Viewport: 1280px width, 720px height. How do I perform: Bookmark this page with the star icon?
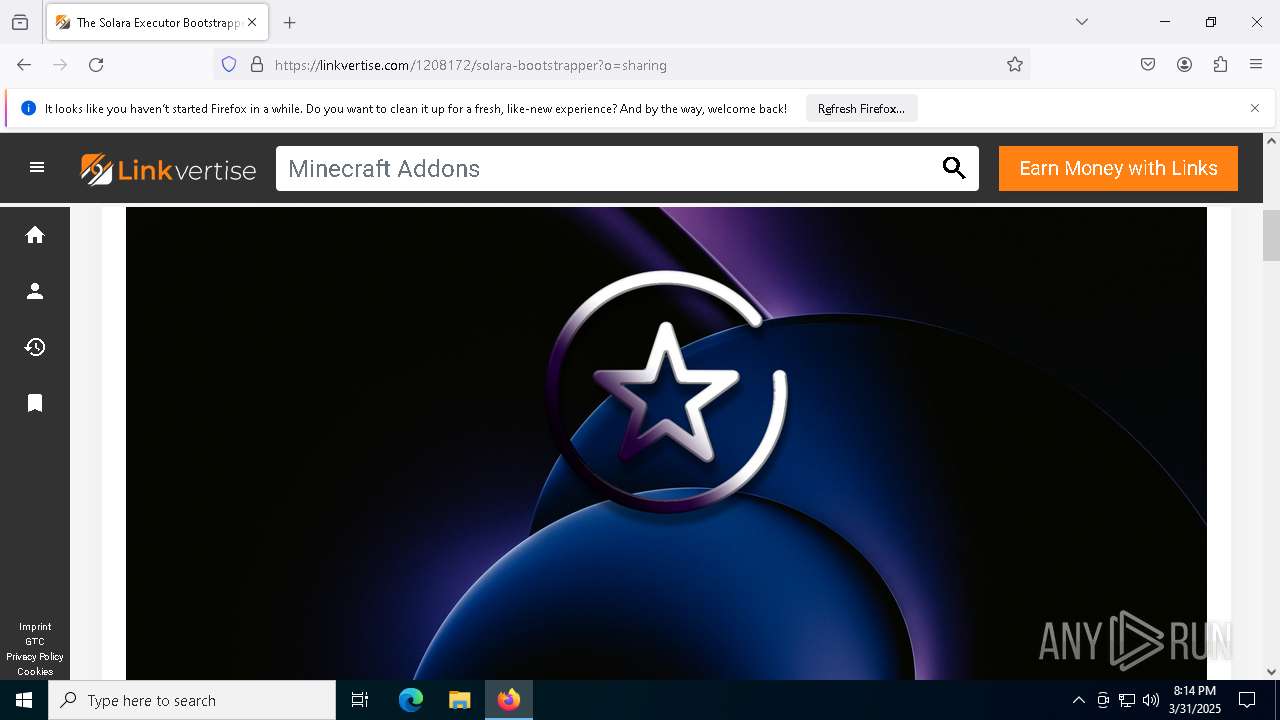tap(1015, 65)
